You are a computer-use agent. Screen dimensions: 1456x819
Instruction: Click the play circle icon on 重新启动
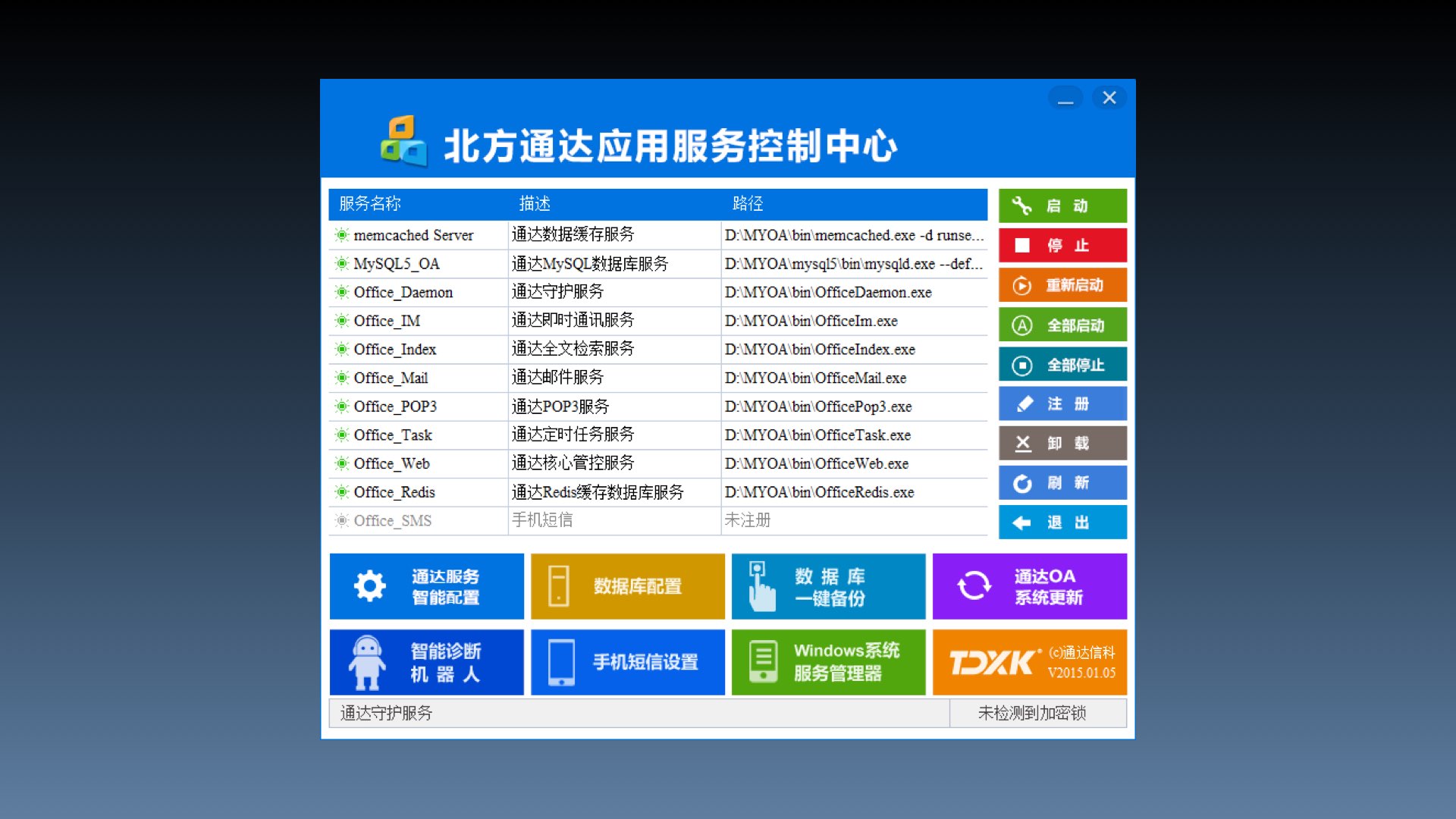pos(1022,286)
